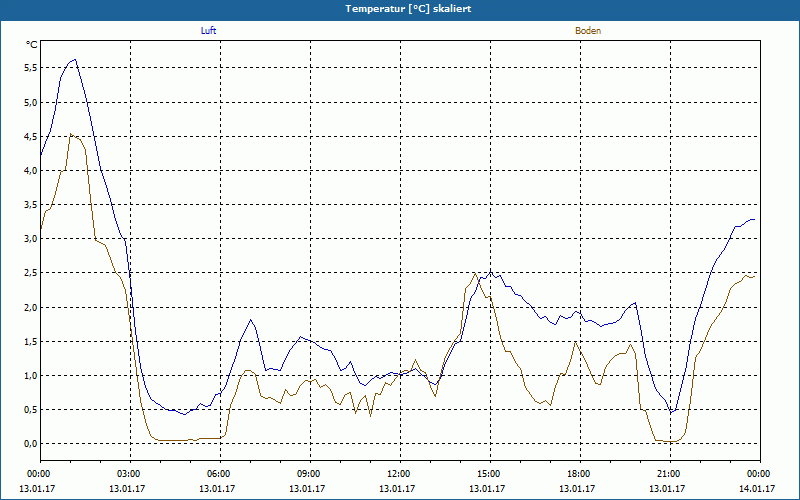The image size is (800, 500).
Task: Click the 1,5 y-axis value
Action: click(x=31, y=341)
